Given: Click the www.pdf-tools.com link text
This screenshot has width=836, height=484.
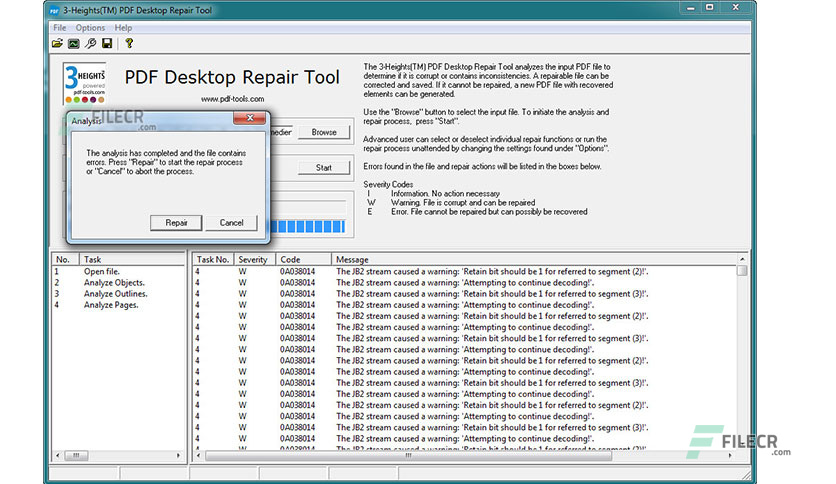Looking at the screenshot, I should (x=232, y=99).
